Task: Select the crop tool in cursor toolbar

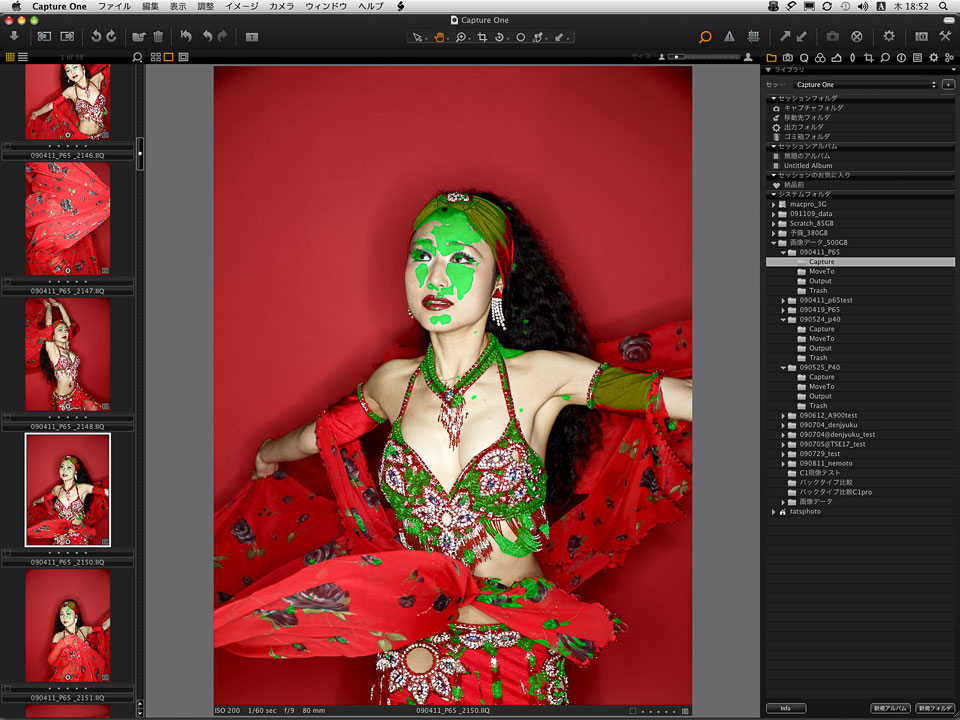Action: click(482, 37)
